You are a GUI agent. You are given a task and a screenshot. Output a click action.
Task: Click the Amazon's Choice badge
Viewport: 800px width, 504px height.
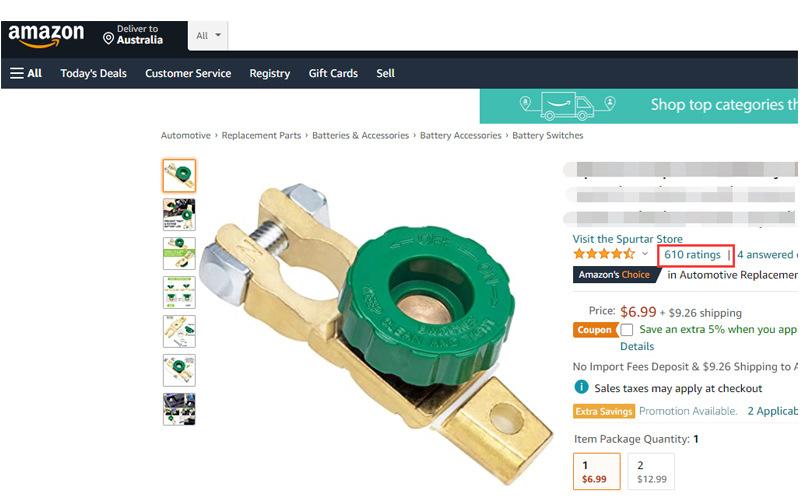coord(616,274)
